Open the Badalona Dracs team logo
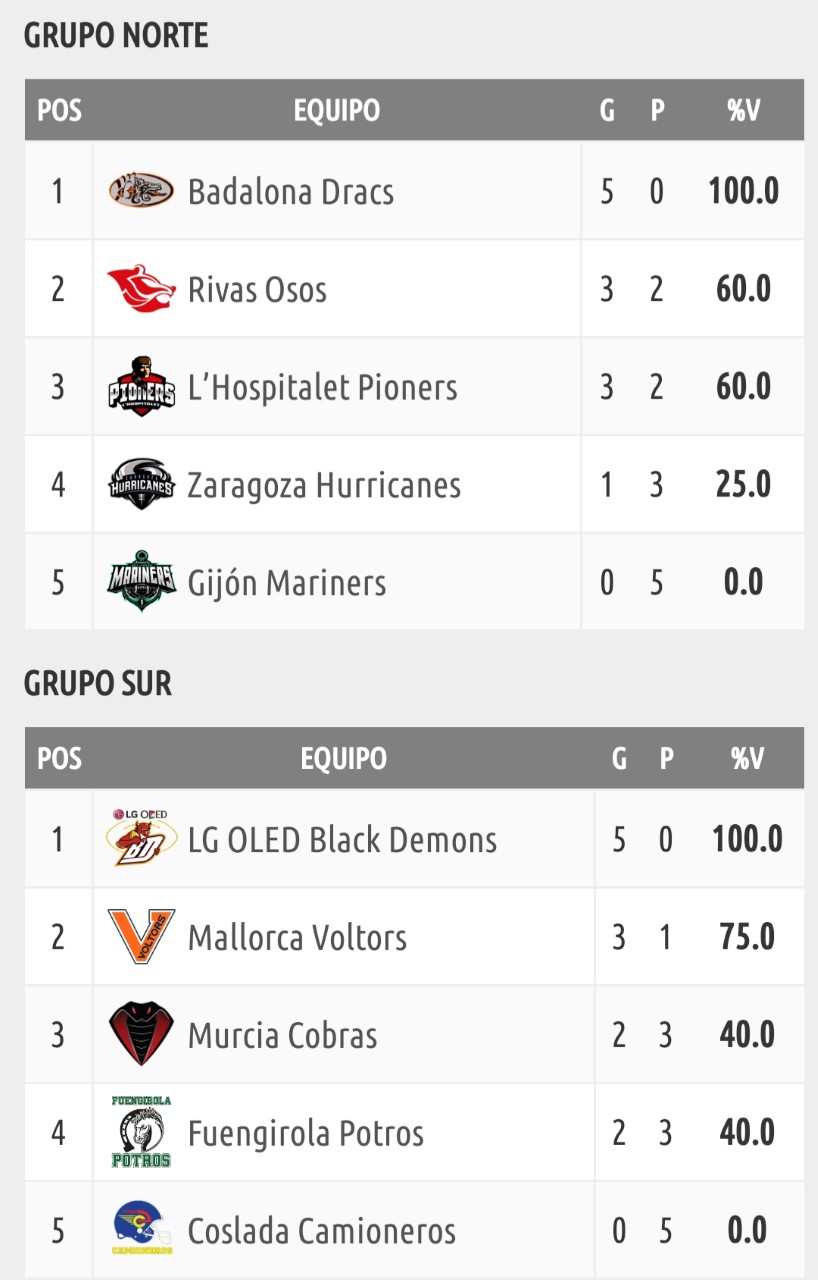Viewport: 818px width, 1280px height. click(x=142, y=190)
